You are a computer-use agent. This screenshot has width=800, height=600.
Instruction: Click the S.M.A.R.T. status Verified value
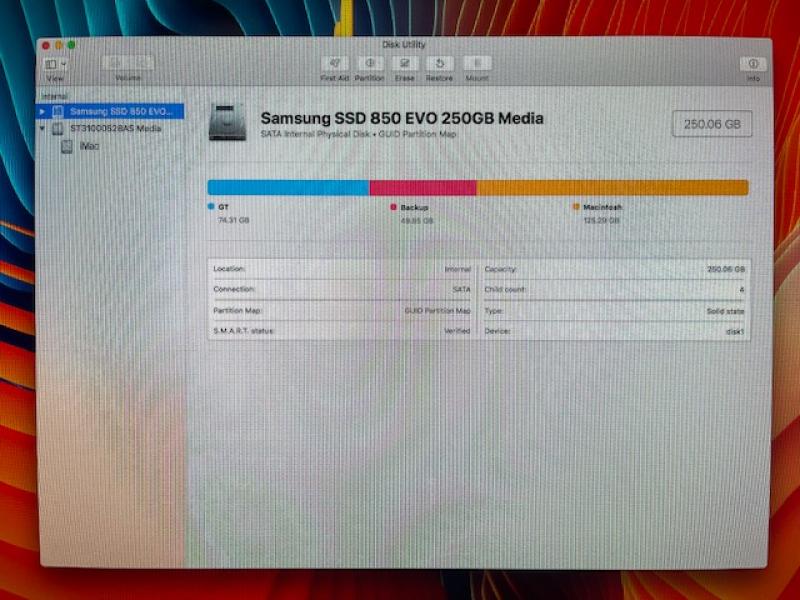pos(457,331)
